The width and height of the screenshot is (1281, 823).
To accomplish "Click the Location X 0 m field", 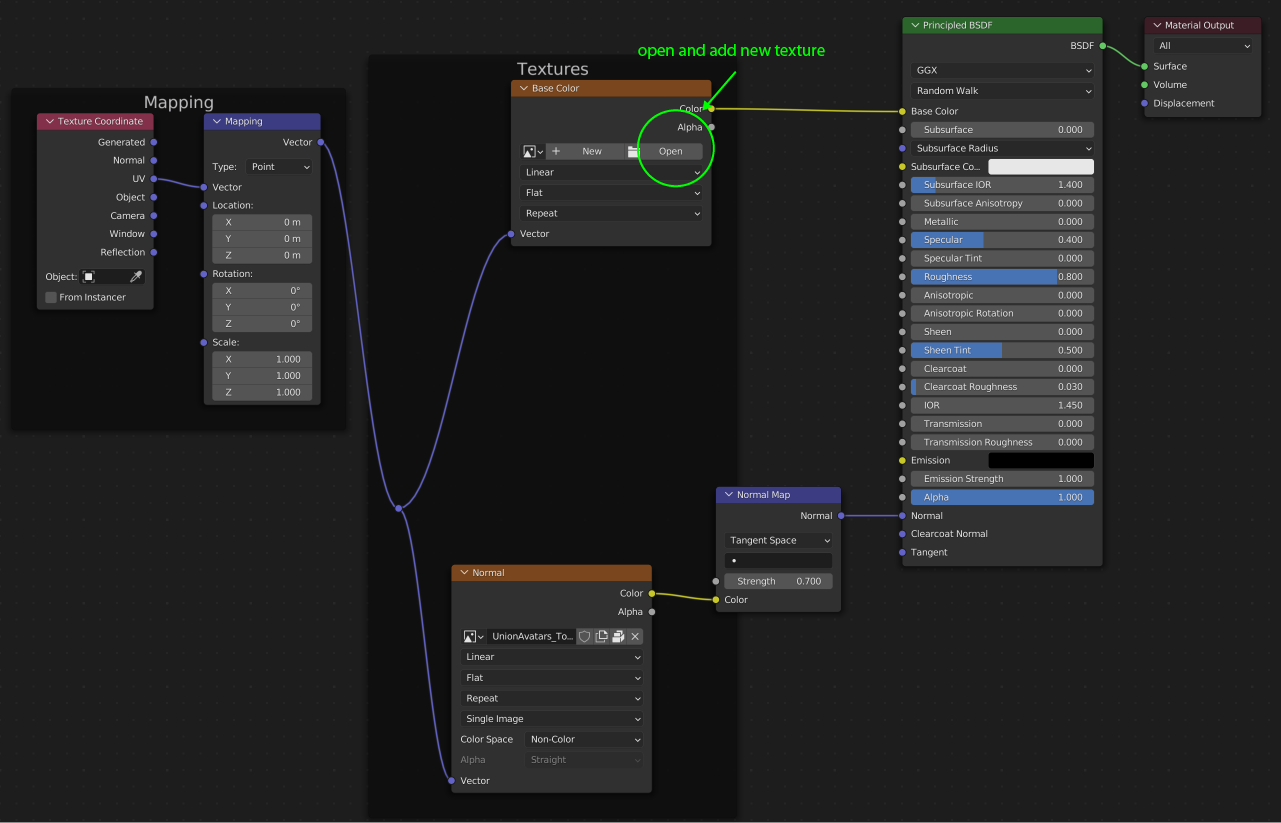I will click(x=262, y=222).
